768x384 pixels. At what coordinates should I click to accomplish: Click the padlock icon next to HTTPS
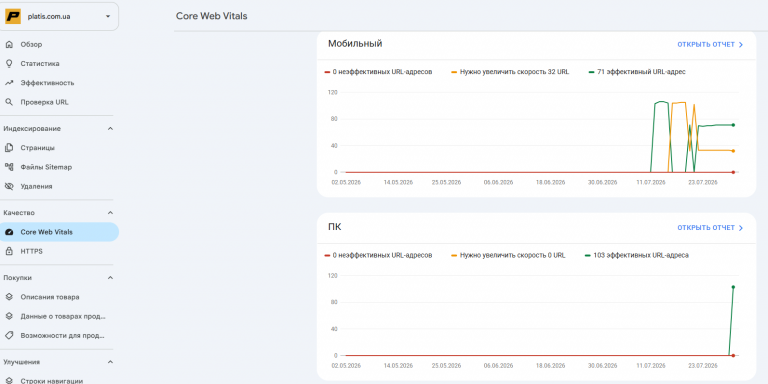pyautogui.click(x=9, y=251)
